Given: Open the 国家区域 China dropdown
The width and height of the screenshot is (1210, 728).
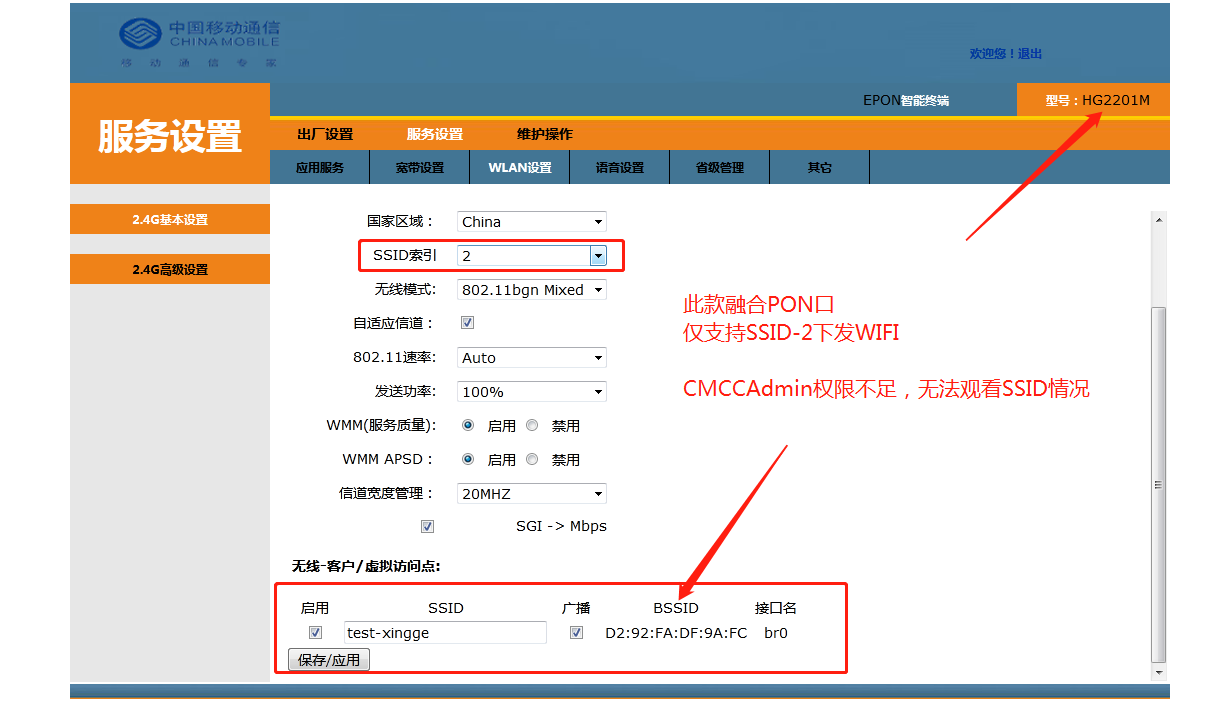Looking at the screenshot, I should point(531,222).
